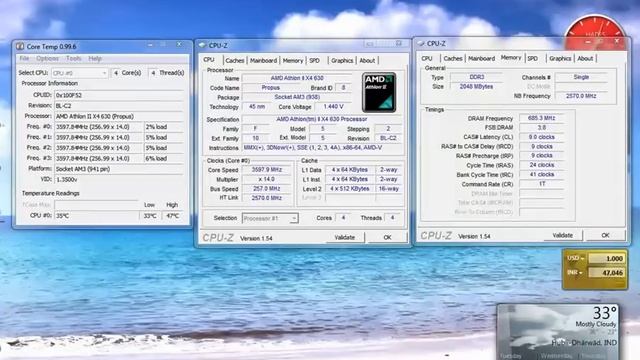
Task: Select CPU tab in right CPU-Z window
Action: click(427, 58)
